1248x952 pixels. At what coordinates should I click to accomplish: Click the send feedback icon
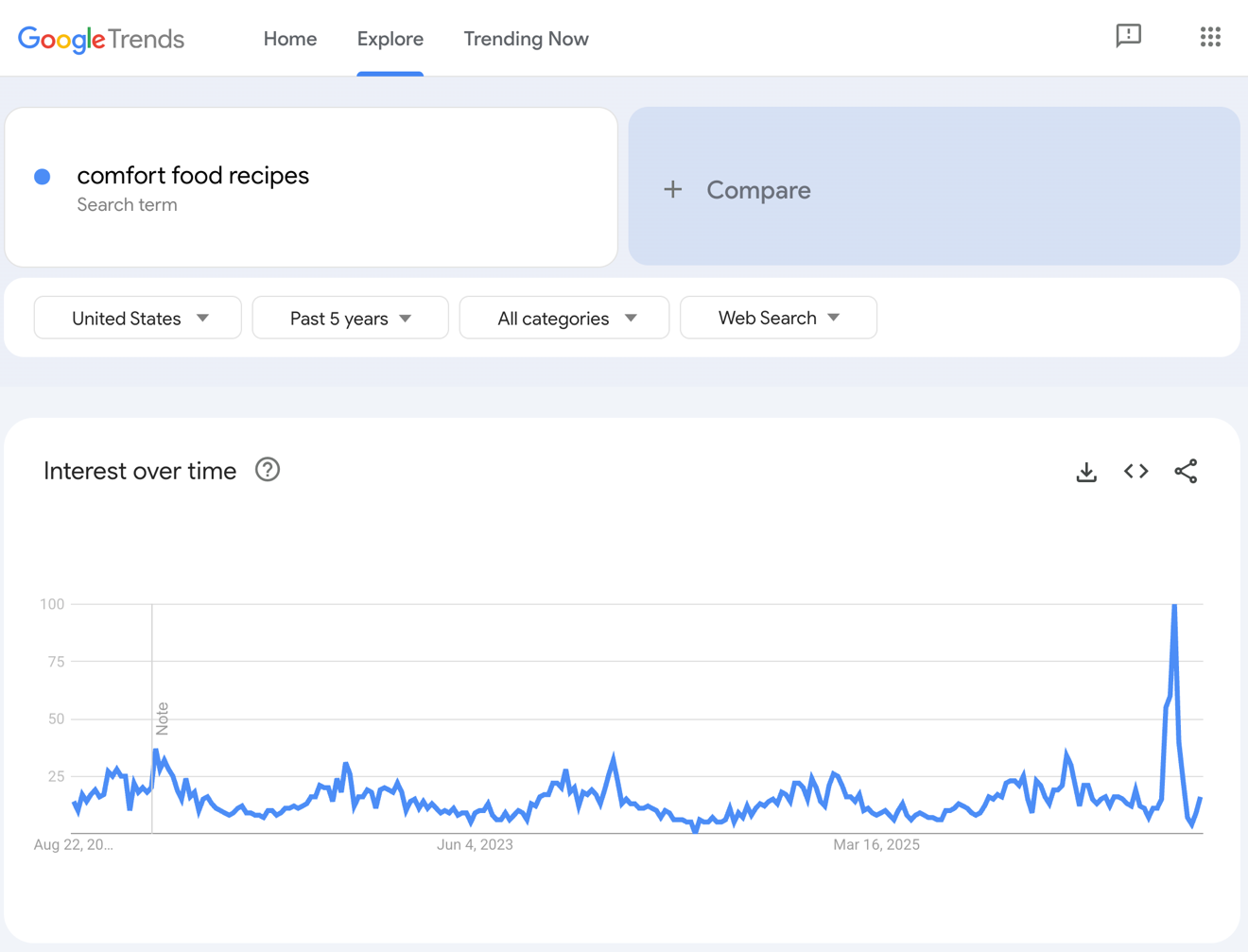coord(1128,36)
